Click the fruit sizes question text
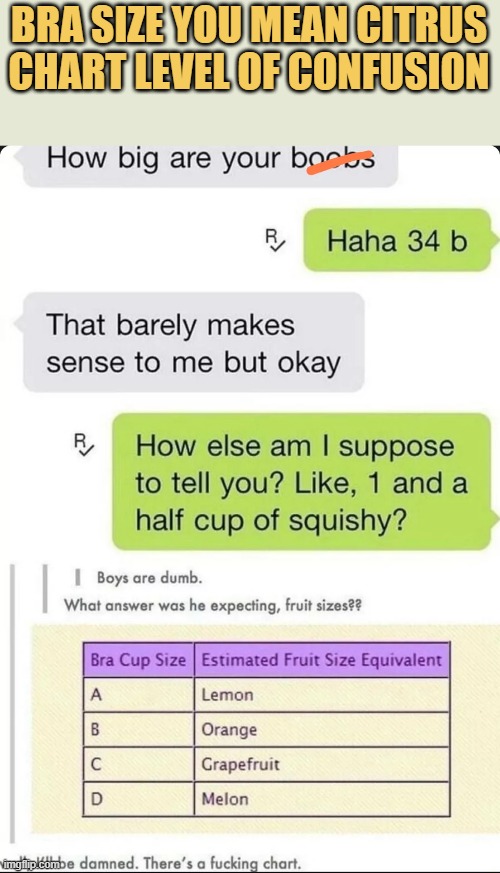The height and width of the screenshot is (873, 500). pyautogui.click(x=213, y=605)
